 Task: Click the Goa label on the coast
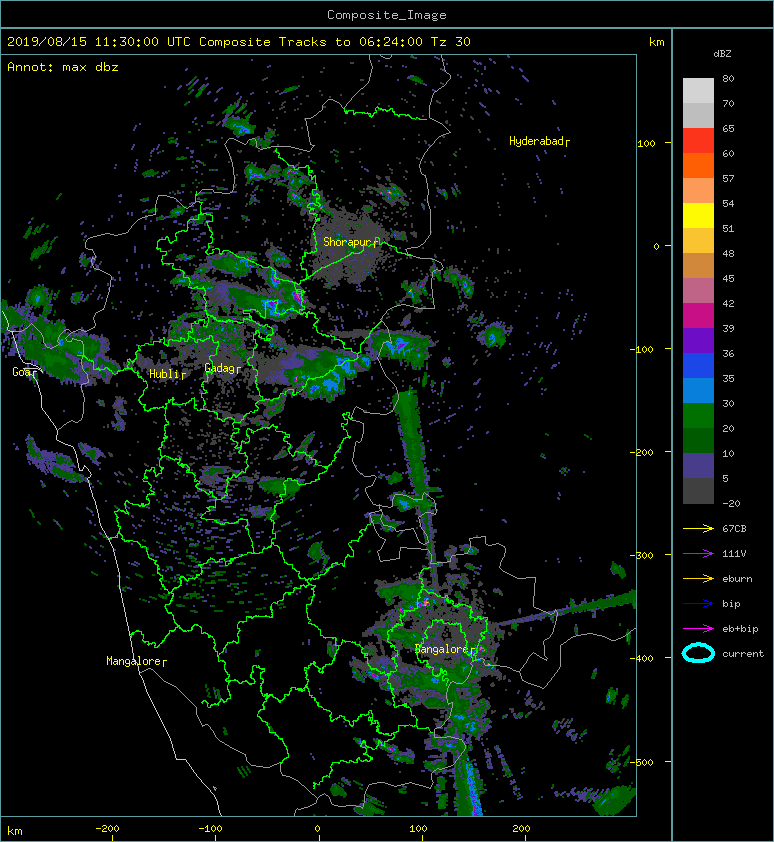point(23,372)
